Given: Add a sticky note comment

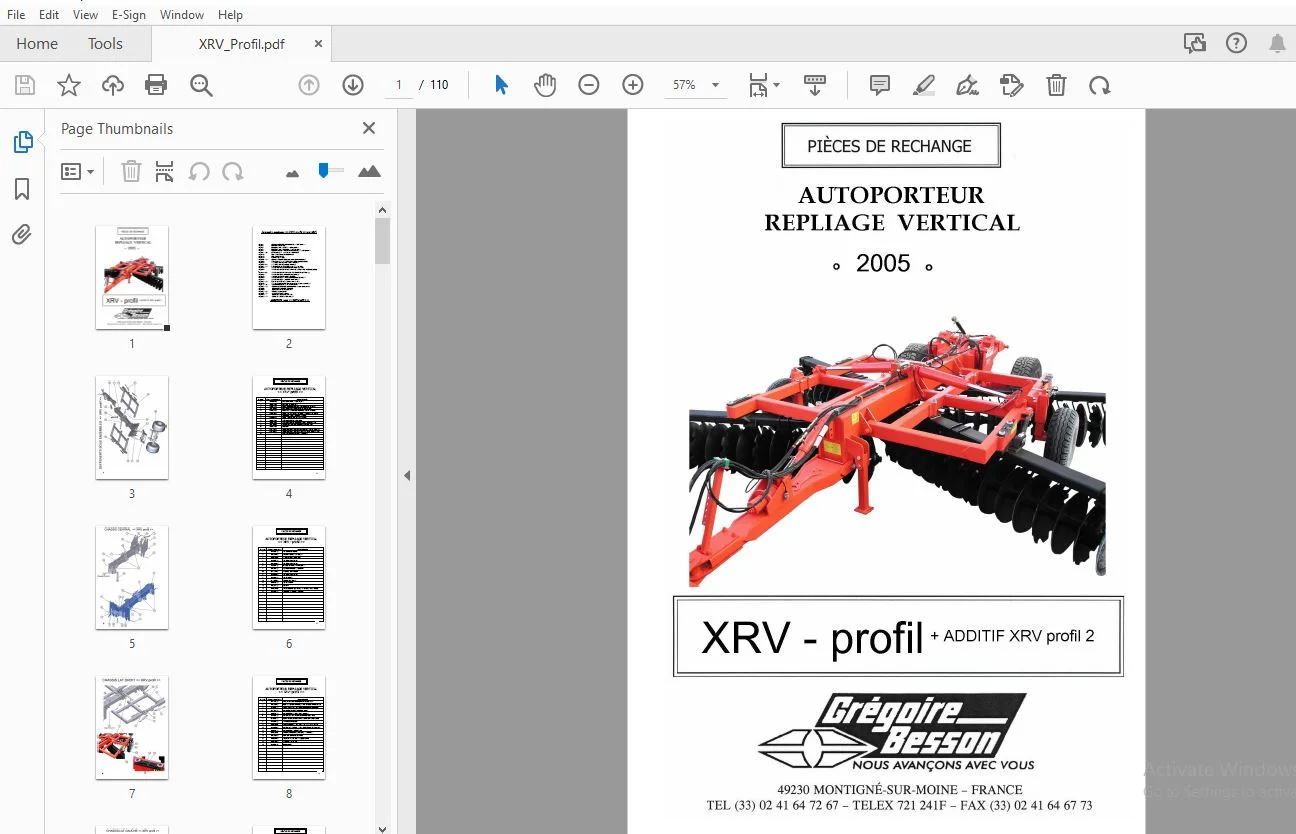Looking at the screenshot, I should [x=880, y=85].
